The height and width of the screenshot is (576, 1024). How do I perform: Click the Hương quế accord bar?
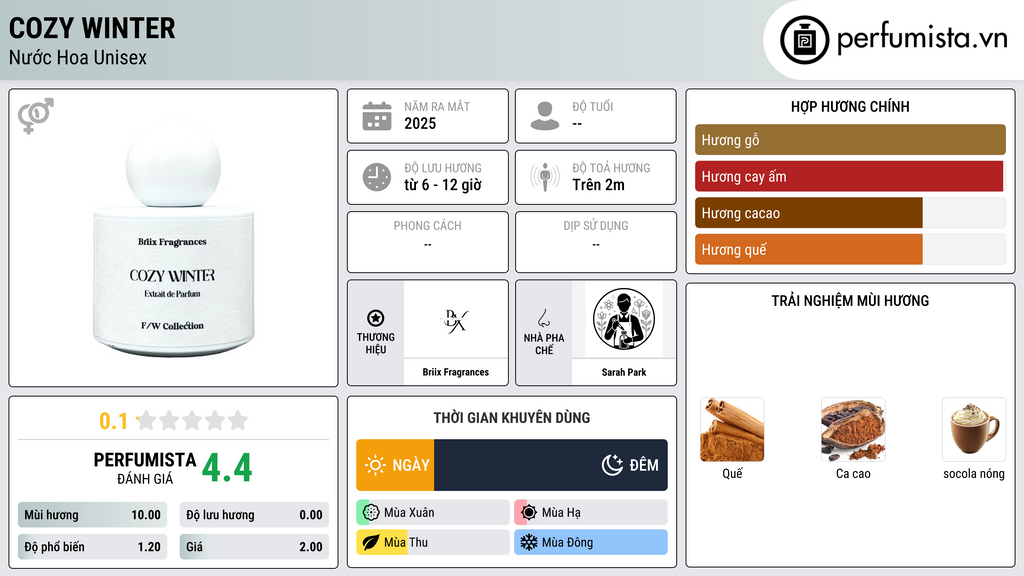pyautogui.click(x=850, y=249)
